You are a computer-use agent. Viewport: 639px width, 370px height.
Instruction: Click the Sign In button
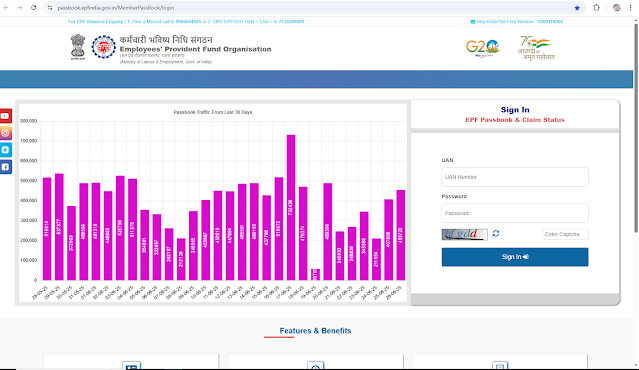point(515,257)
